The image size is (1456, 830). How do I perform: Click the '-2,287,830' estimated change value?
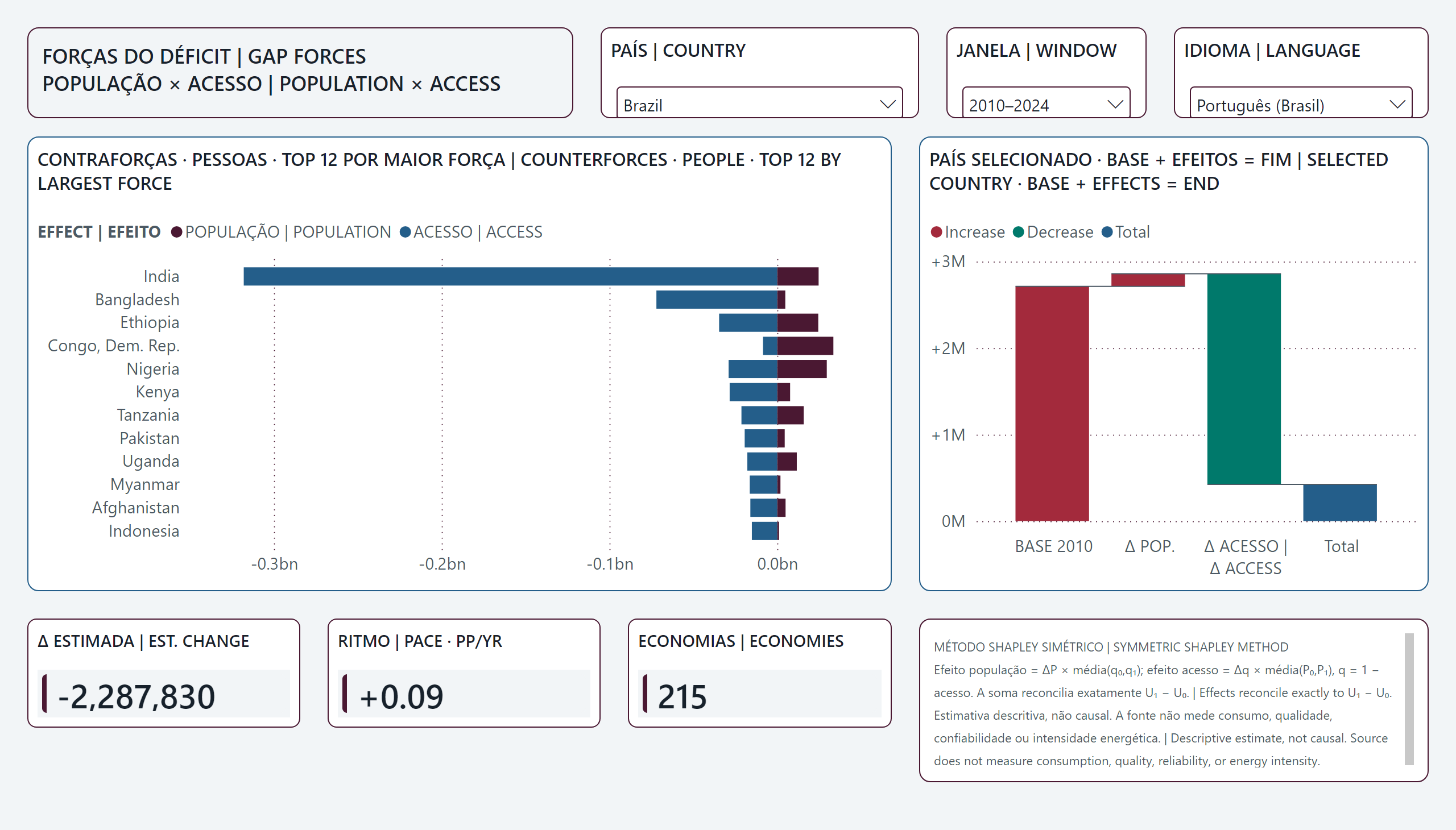click(136, 696)
